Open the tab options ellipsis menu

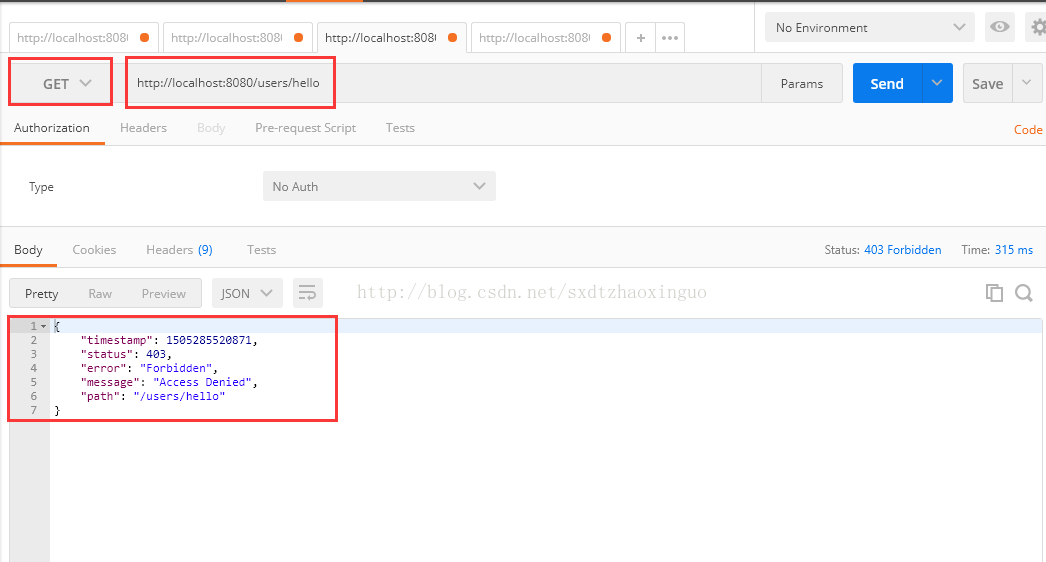tap(670, 38)
